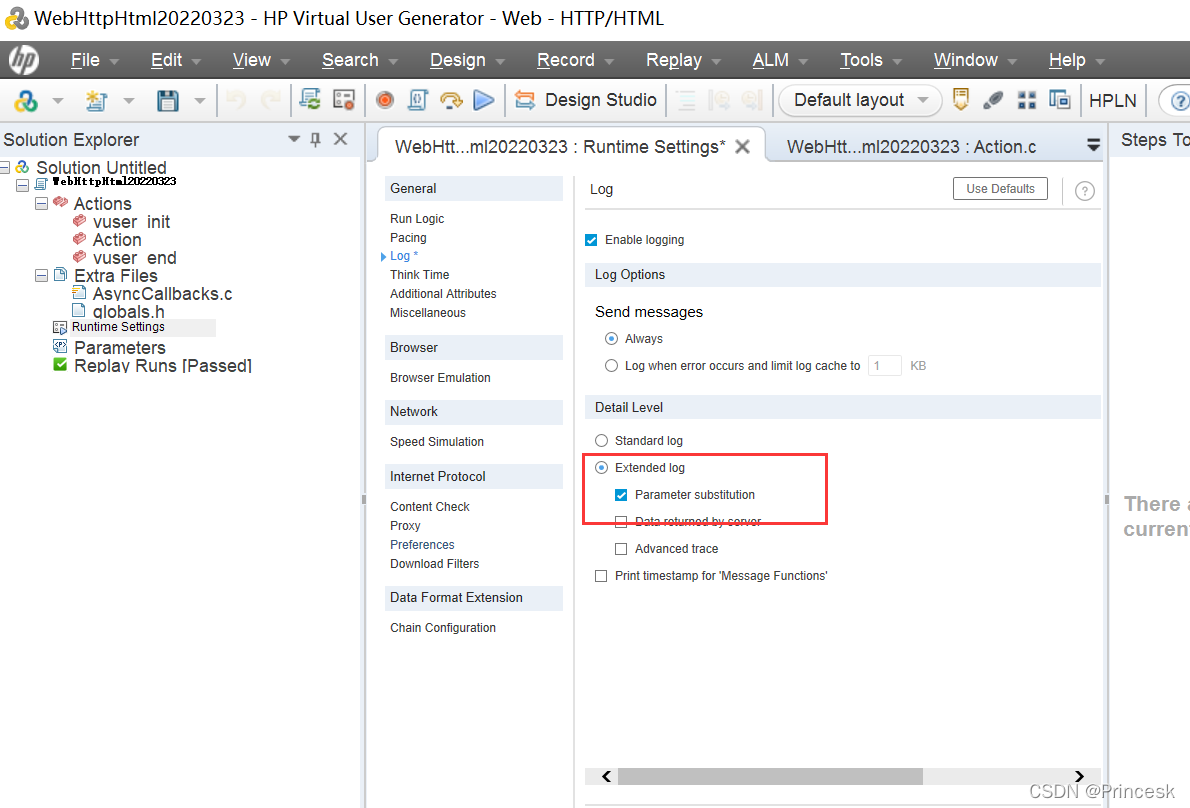Click the horizontal scrollbar right arrow

1079,776
